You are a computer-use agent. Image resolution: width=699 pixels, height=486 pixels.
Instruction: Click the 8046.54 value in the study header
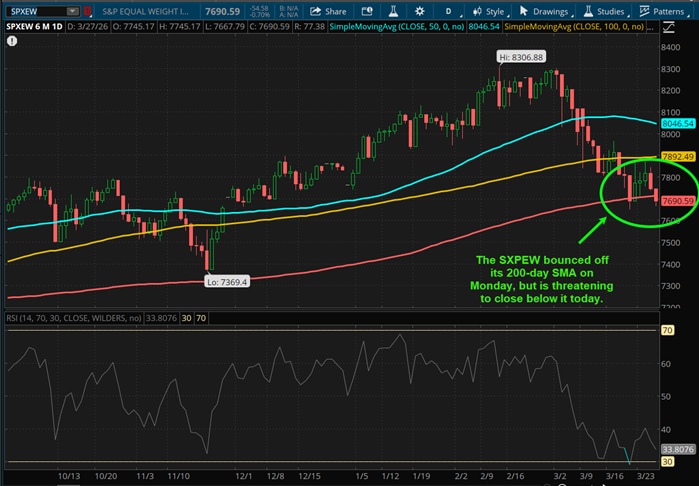pyautogui.click(x=484, y=27)
